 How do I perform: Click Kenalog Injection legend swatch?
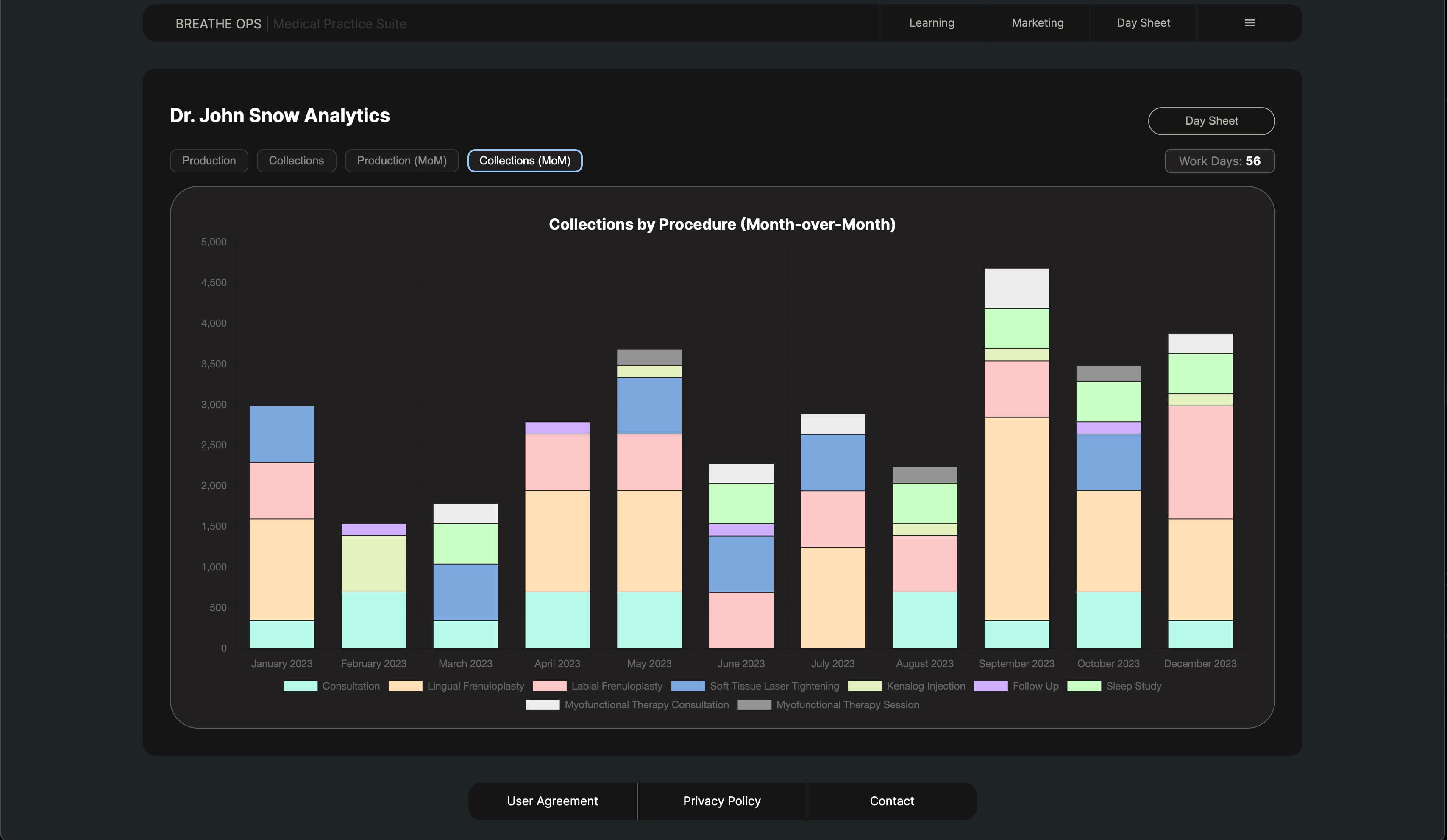864,686
